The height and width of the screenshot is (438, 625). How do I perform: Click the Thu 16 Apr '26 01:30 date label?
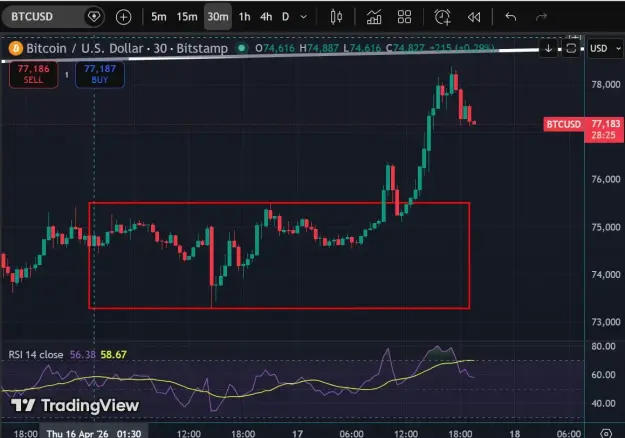click(94, 433)
